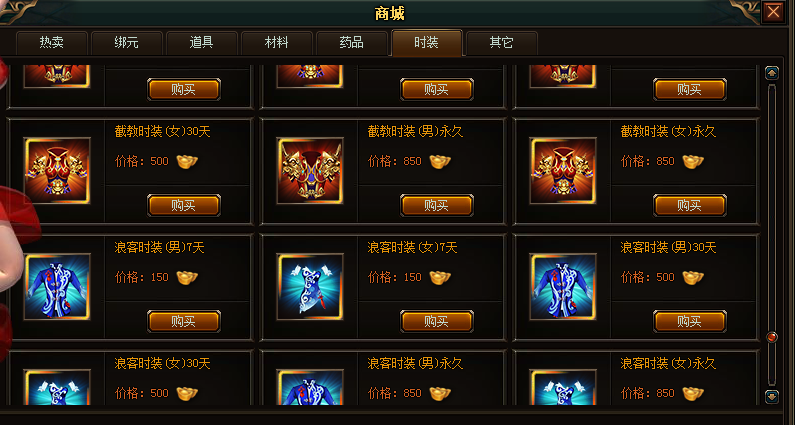Image resolution: width=795 pixels, height=425 pixels.
Task: Click the red scrollbar handle knob
Action: coord(772,337)
